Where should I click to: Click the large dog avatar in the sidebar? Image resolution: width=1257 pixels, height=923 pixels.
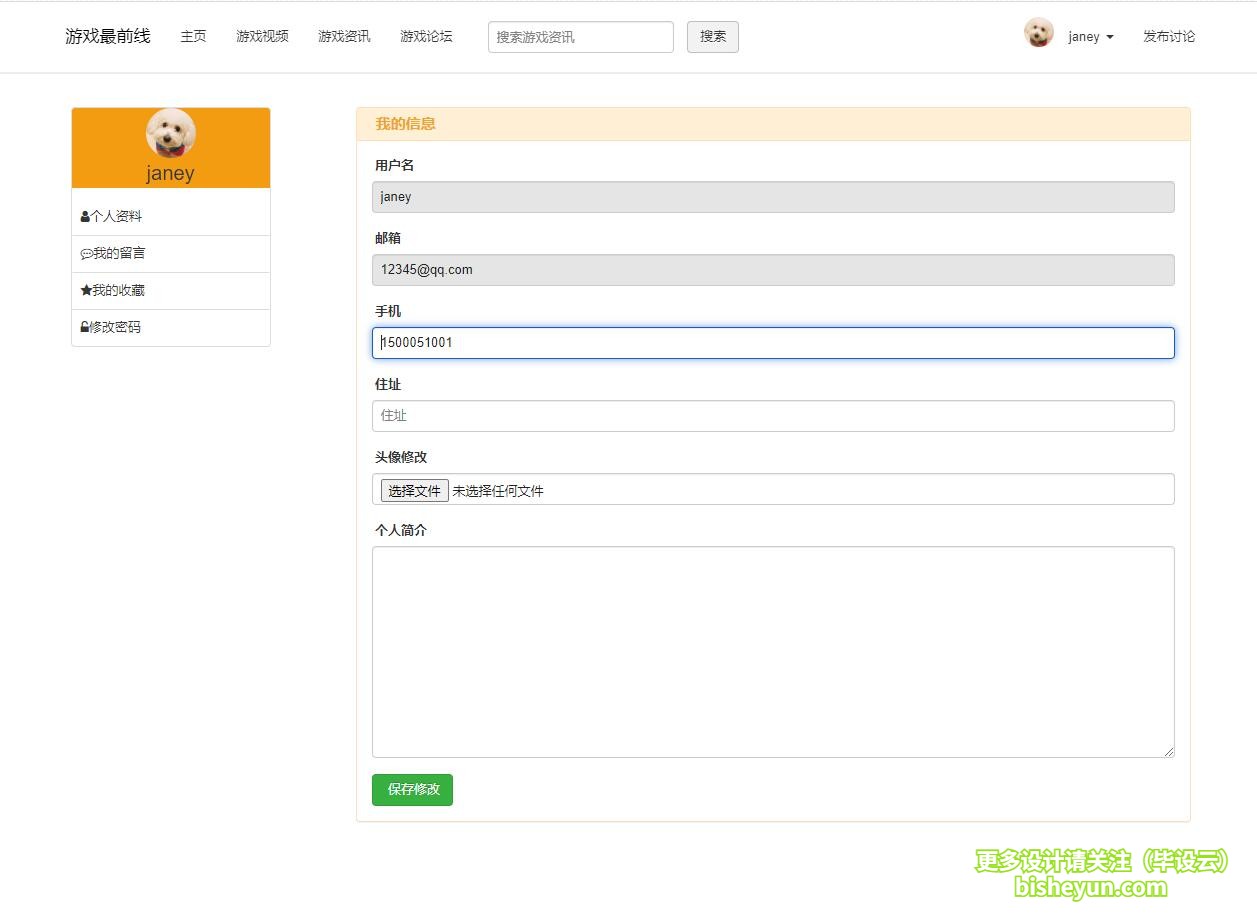click(x=171, y=133)
